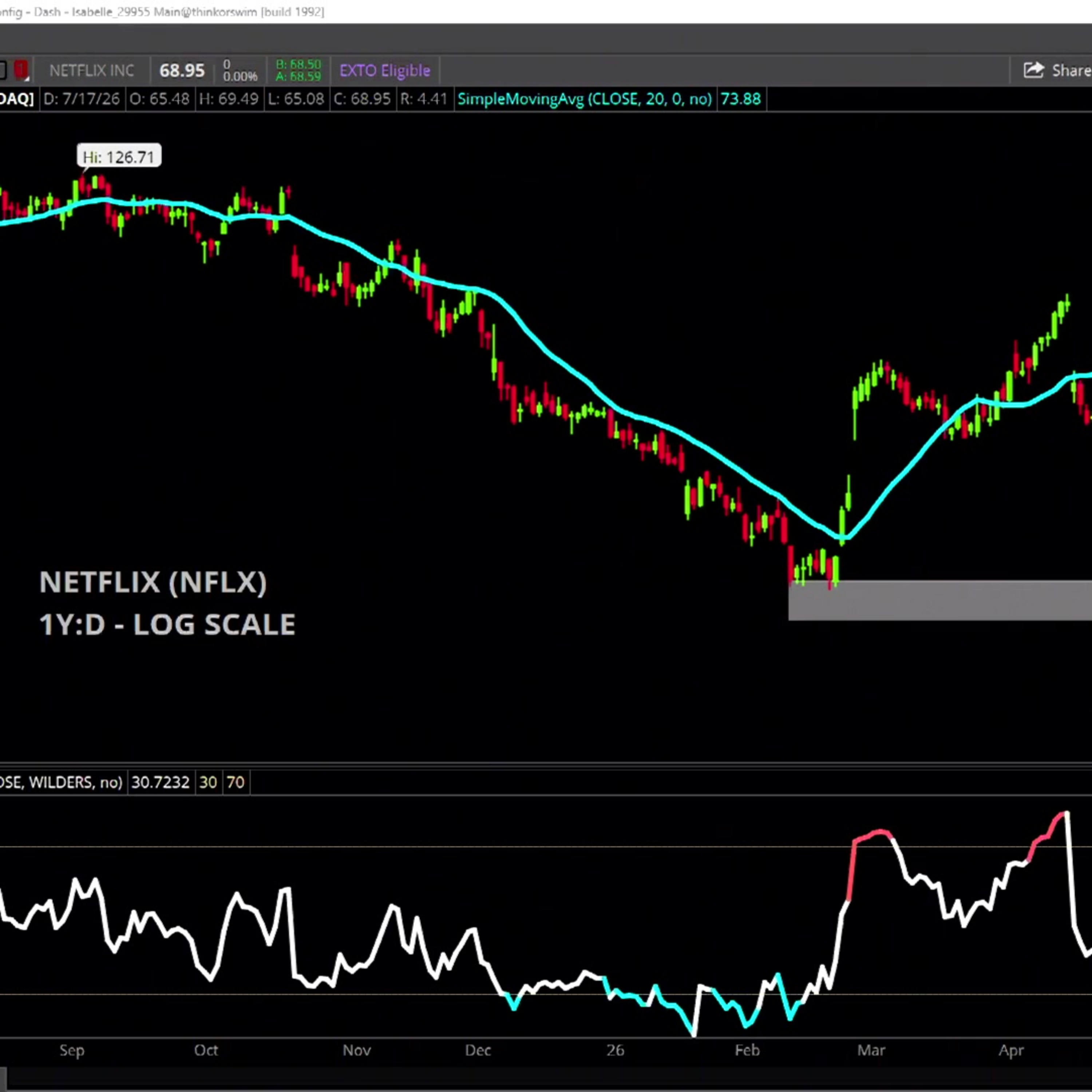Click the B: 68.50 bid quote
1092x1092 pixels.
coord(298,64)
